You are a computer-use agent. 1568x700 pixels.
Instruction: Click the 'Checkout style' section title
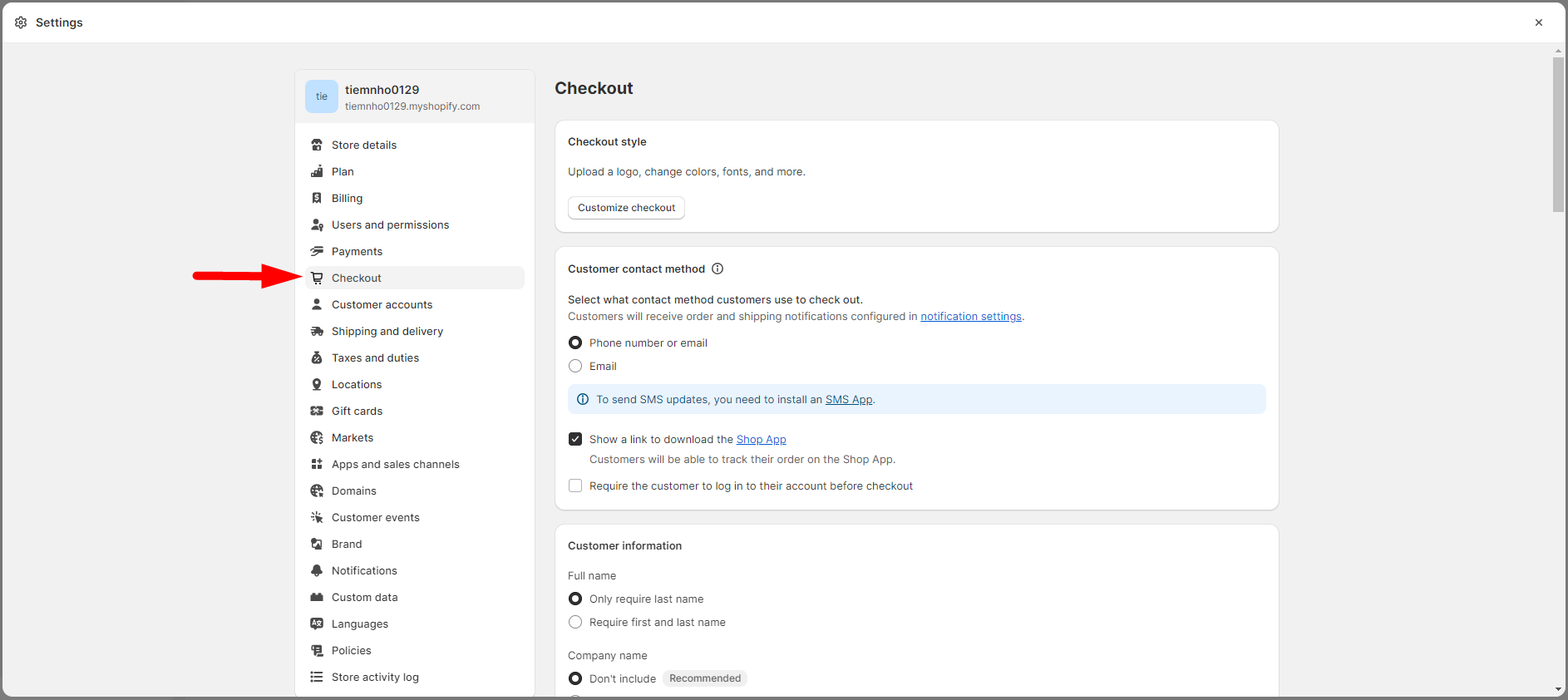607,141
